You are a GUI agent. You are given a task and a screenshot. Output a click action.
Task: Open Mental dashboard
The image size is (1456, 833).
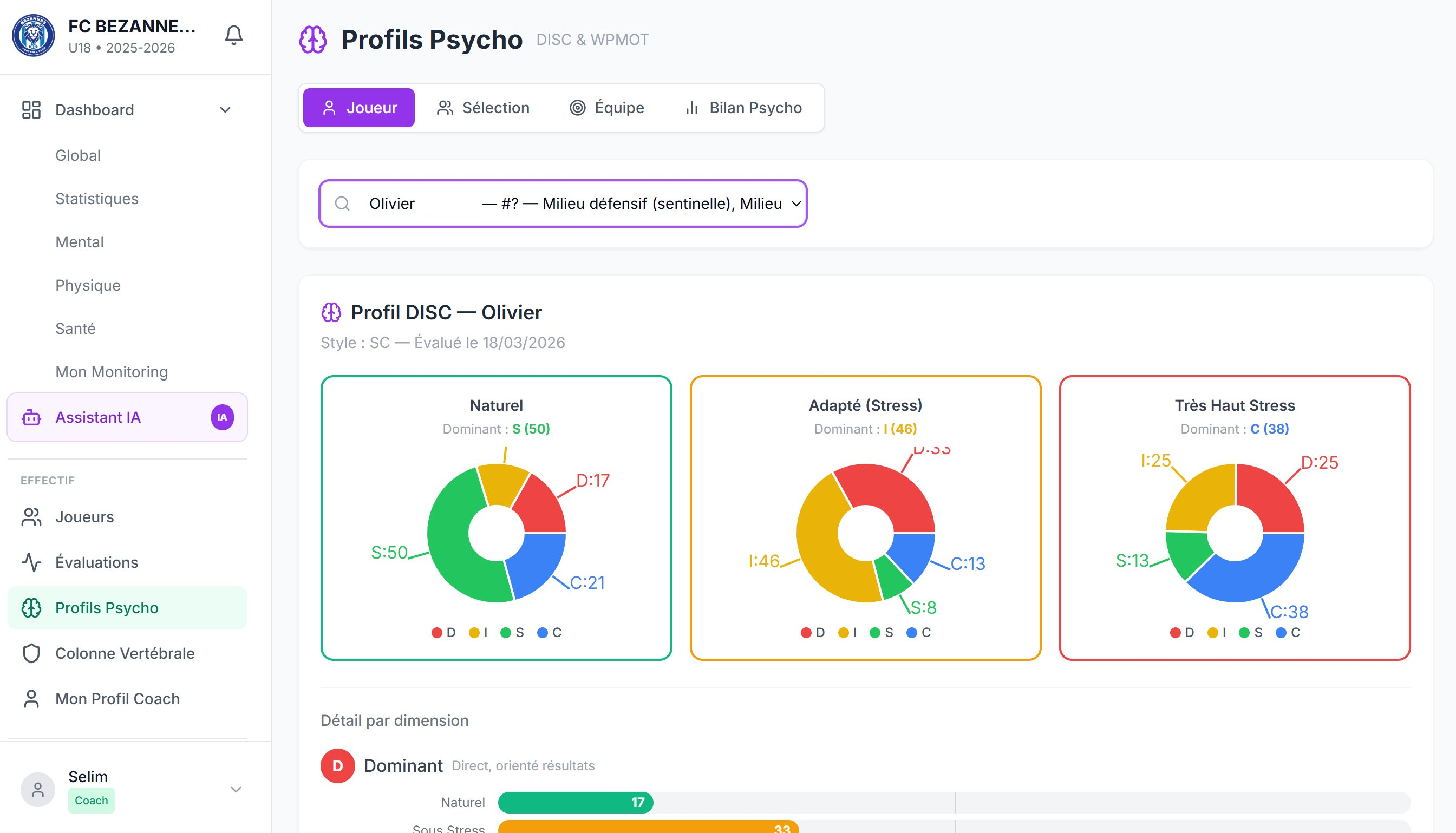pyautogui.click(x=80, y=242)
